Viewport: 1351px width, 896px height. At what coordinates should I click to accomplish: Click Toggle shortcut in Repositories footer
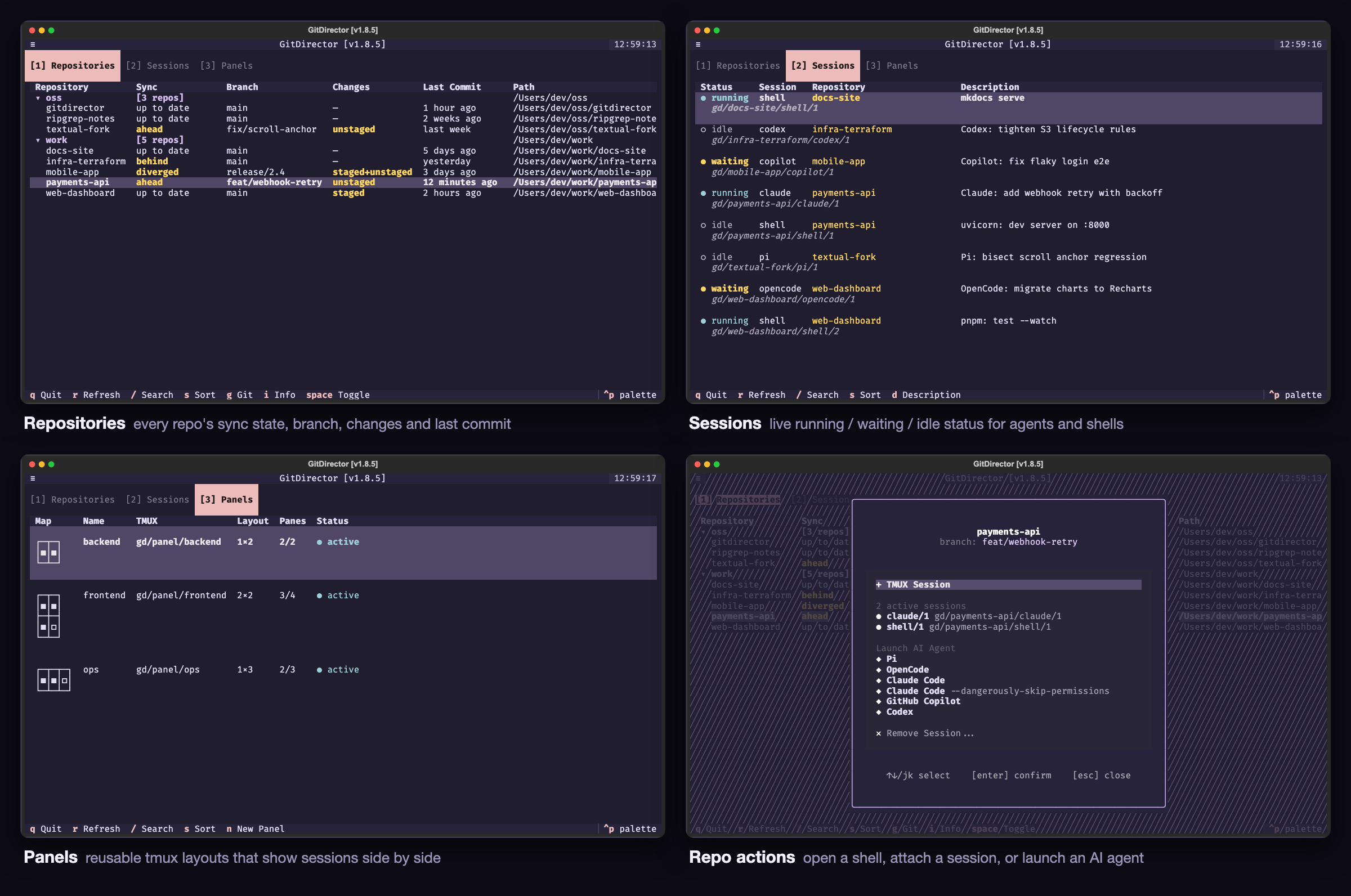338,395
